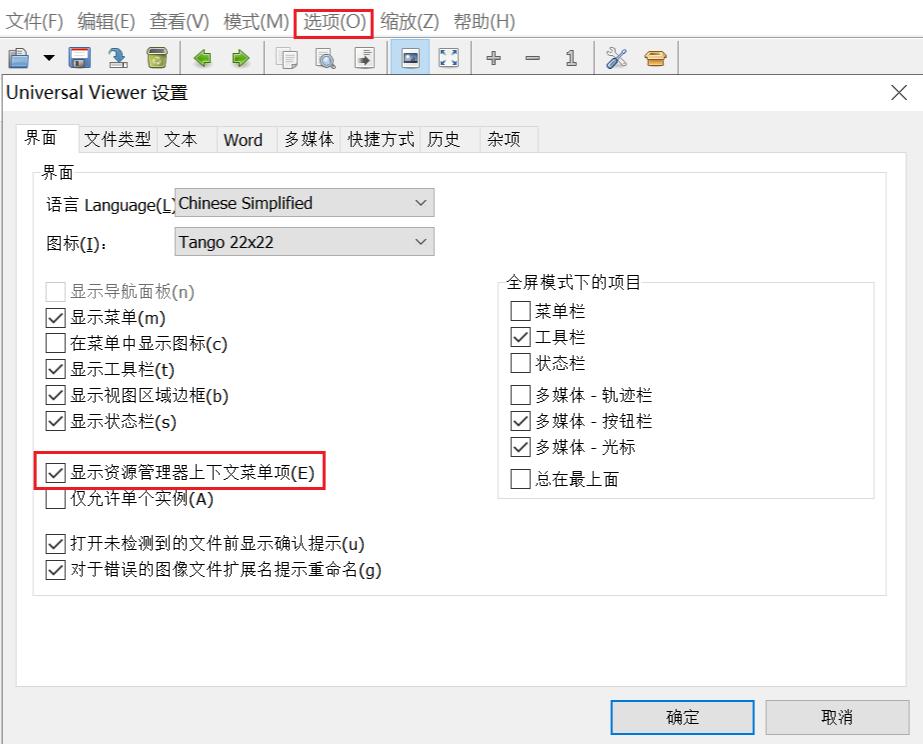Enable 总在最上面 checkbox

pyautogui.click(x=520, y=479)
